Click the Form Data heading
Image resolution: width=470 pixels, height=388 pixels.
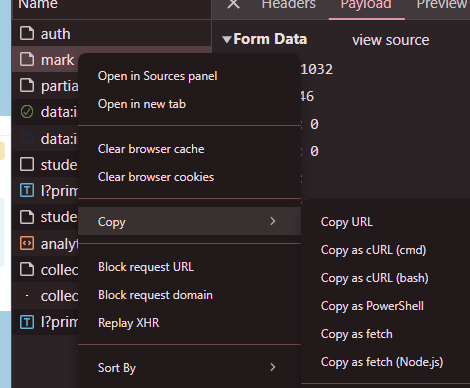(270, 39)
